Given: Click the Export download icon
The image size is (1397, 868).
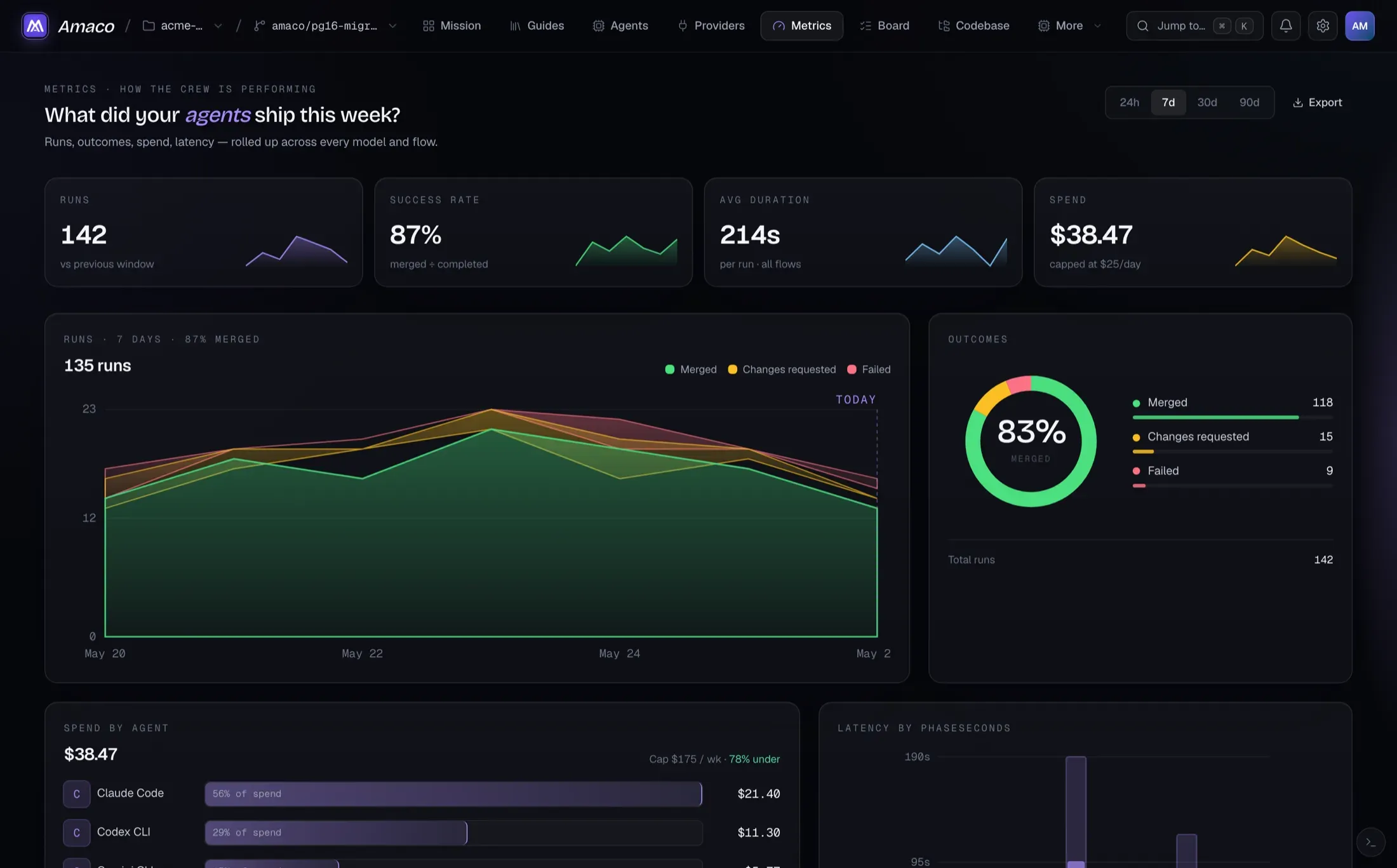Looking at the screenshot, I should pos(1298,103).
